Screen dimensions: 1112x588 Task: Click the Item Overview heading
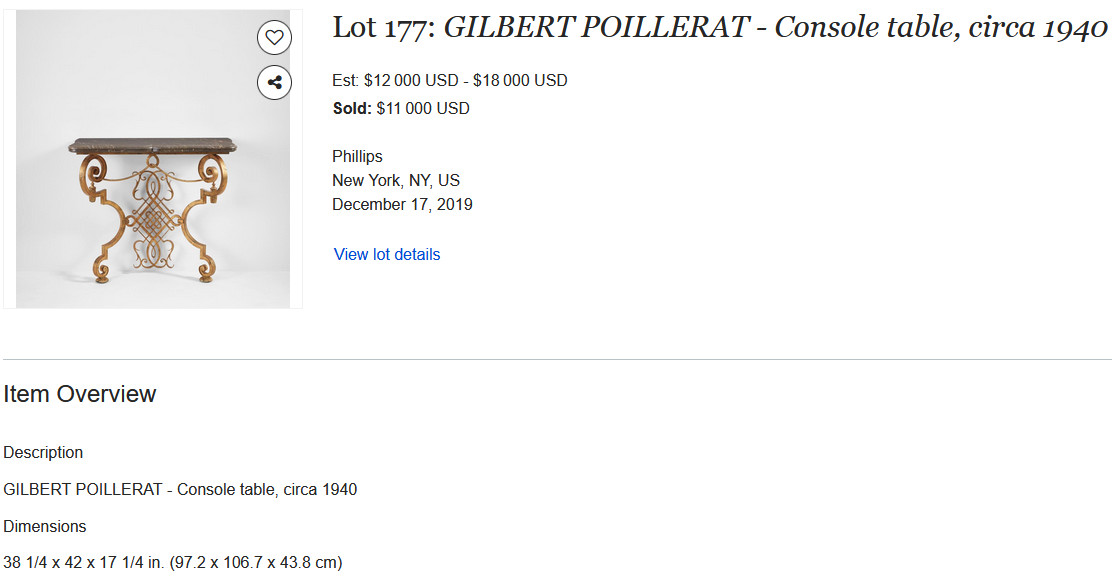(79, 394)
